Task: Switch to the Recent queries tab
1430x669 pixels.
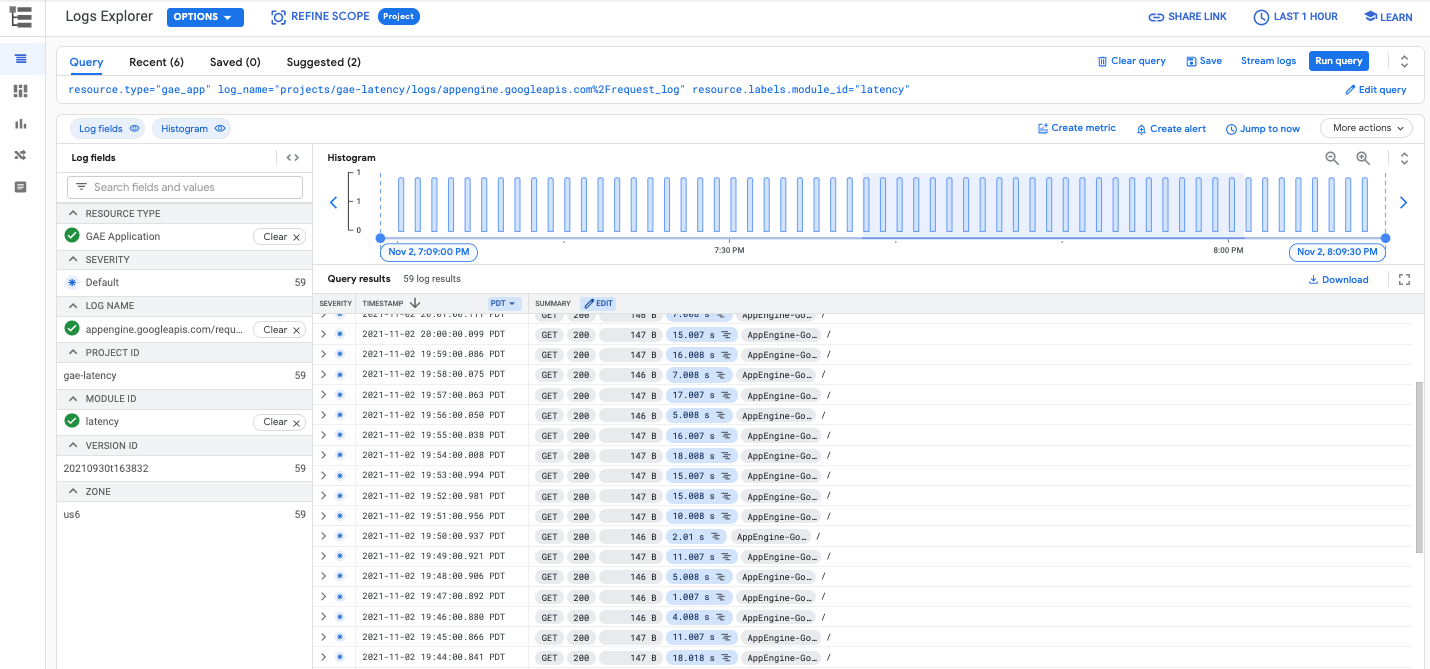Action: tap(156, 62)
